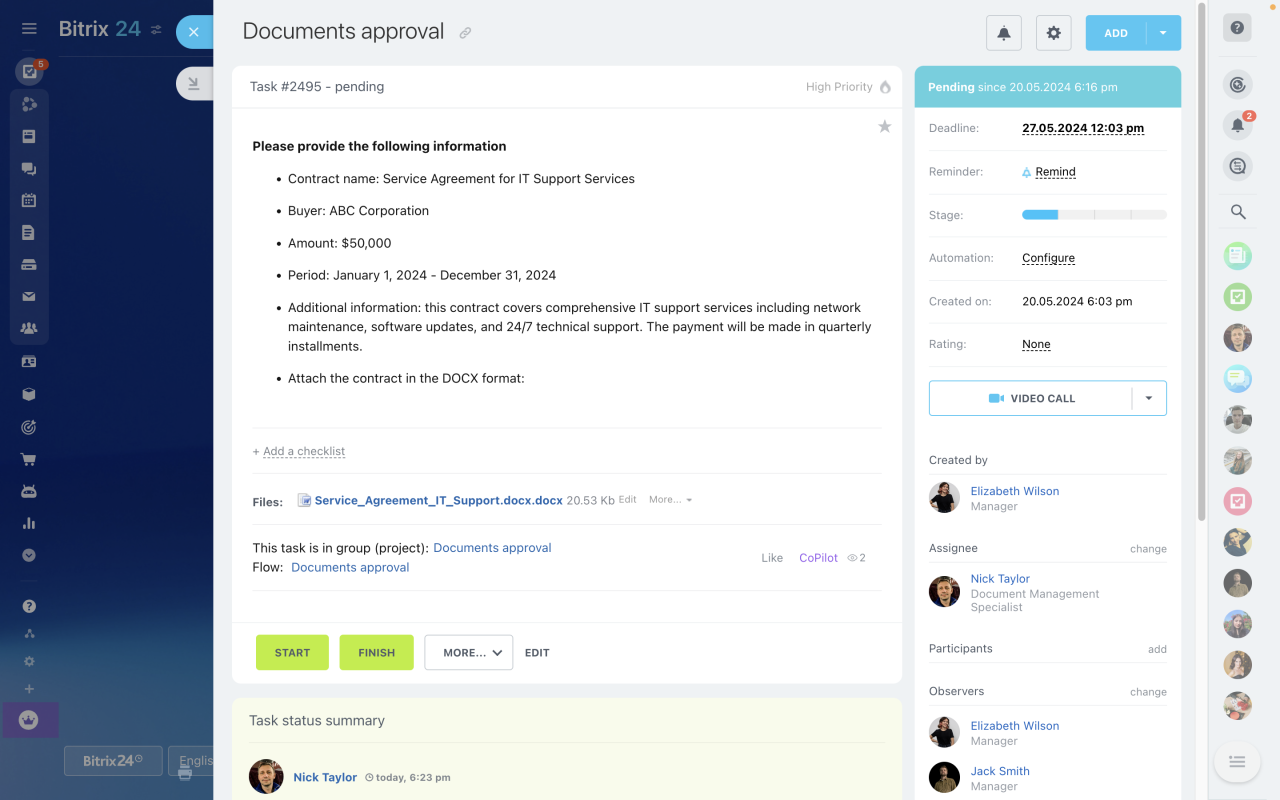The height and width of the screenshot is (800, 1280).
Task: Toggle Like on the task
Action: [x=772, y=558]
